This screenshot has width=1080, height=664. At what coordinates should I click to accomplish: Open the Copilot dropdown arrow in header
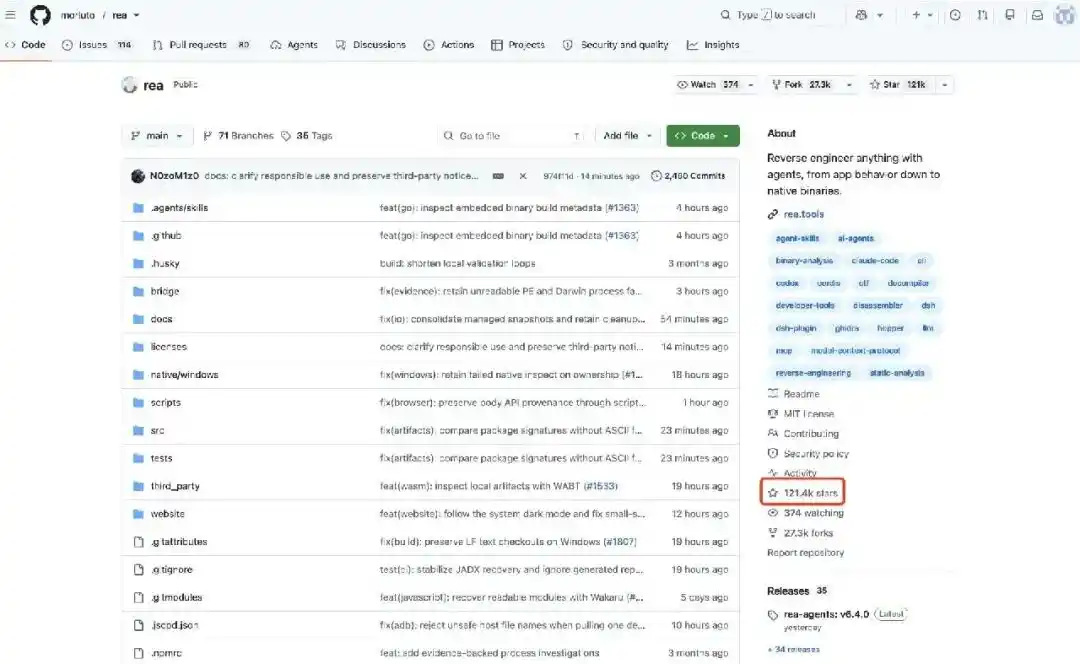[880, 14]
